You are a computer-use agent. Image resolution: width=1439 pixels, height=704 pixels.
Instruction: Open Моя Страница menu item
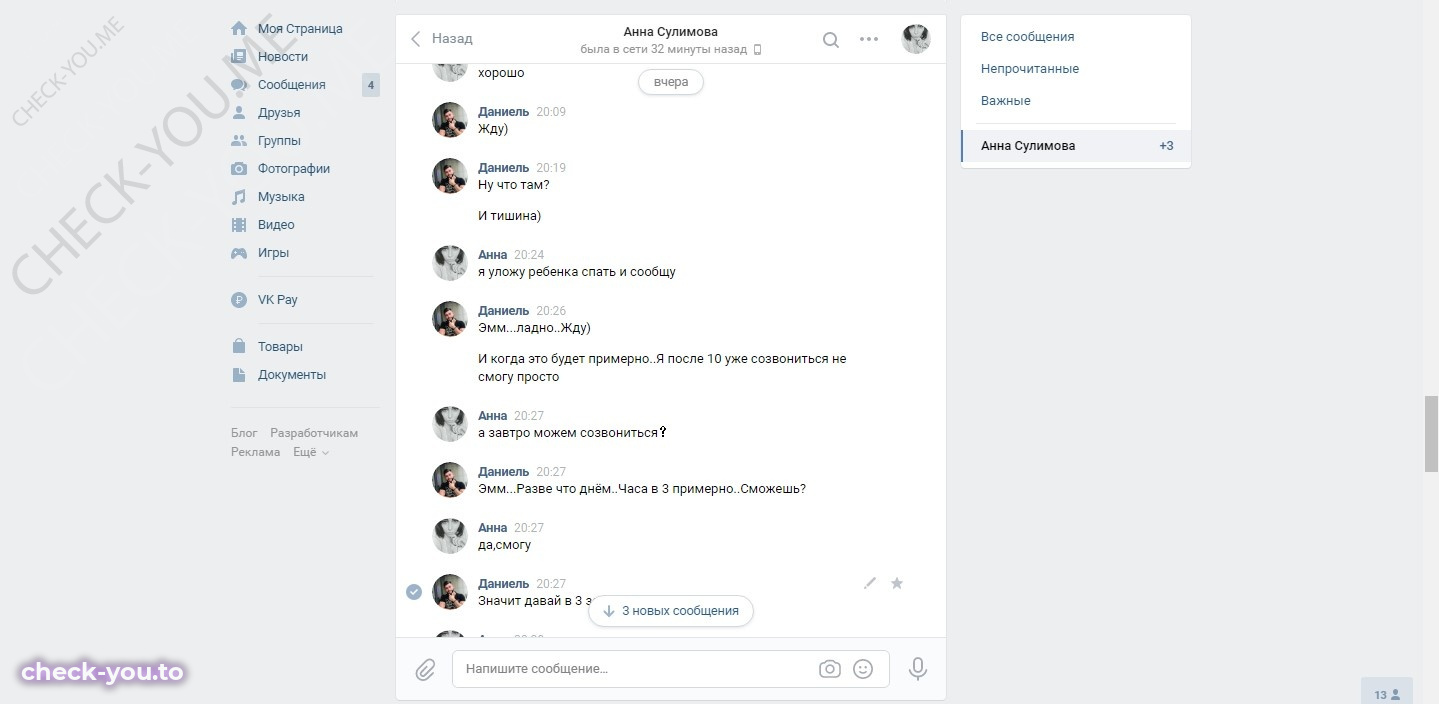point(300,29)
